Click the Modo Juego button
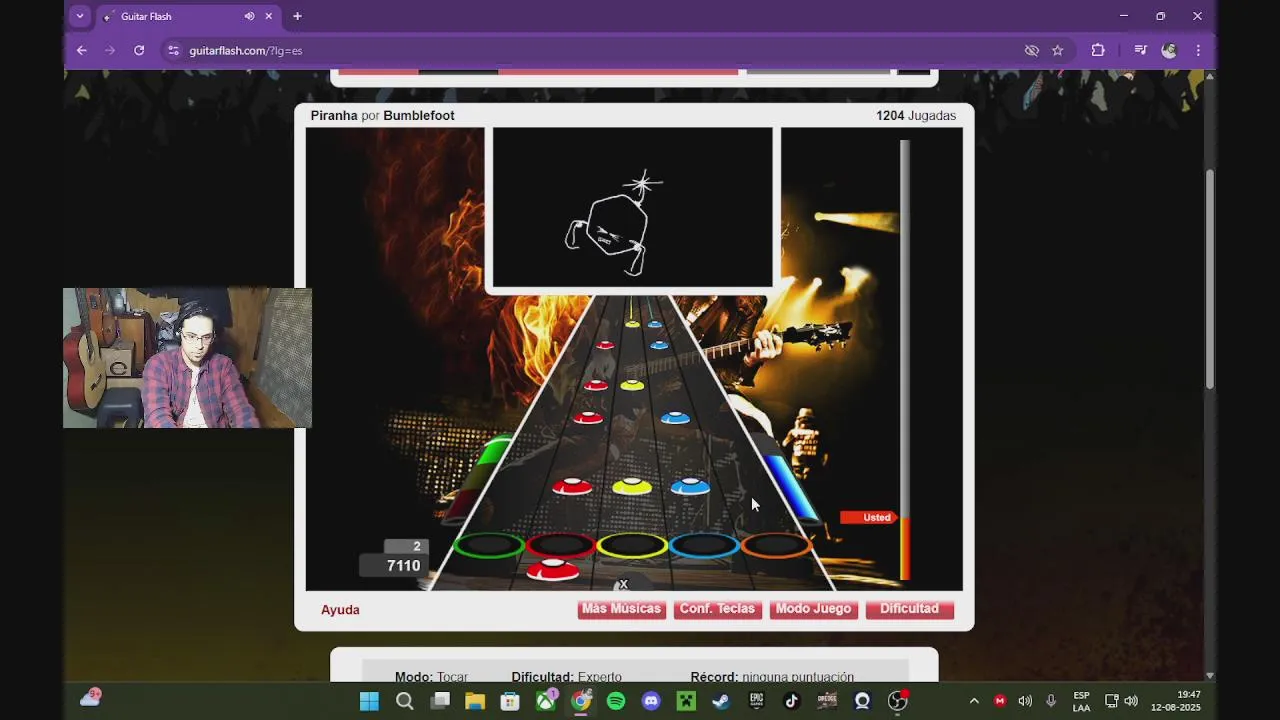The width and height of the screenshot is (1280, 720). coord(813,609)
